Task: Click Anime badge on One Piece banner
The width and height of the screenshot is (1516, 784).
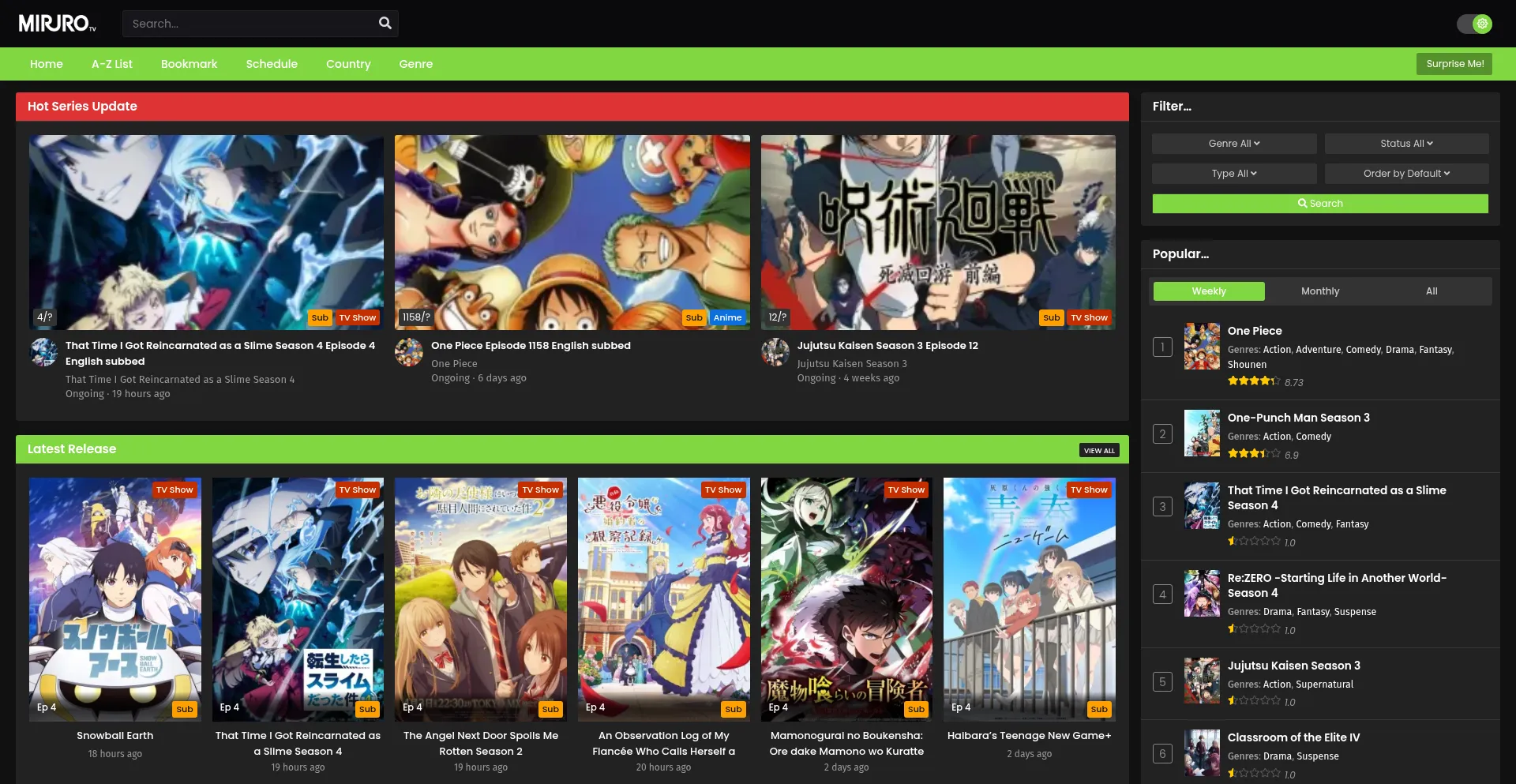Action: (727, 318)
